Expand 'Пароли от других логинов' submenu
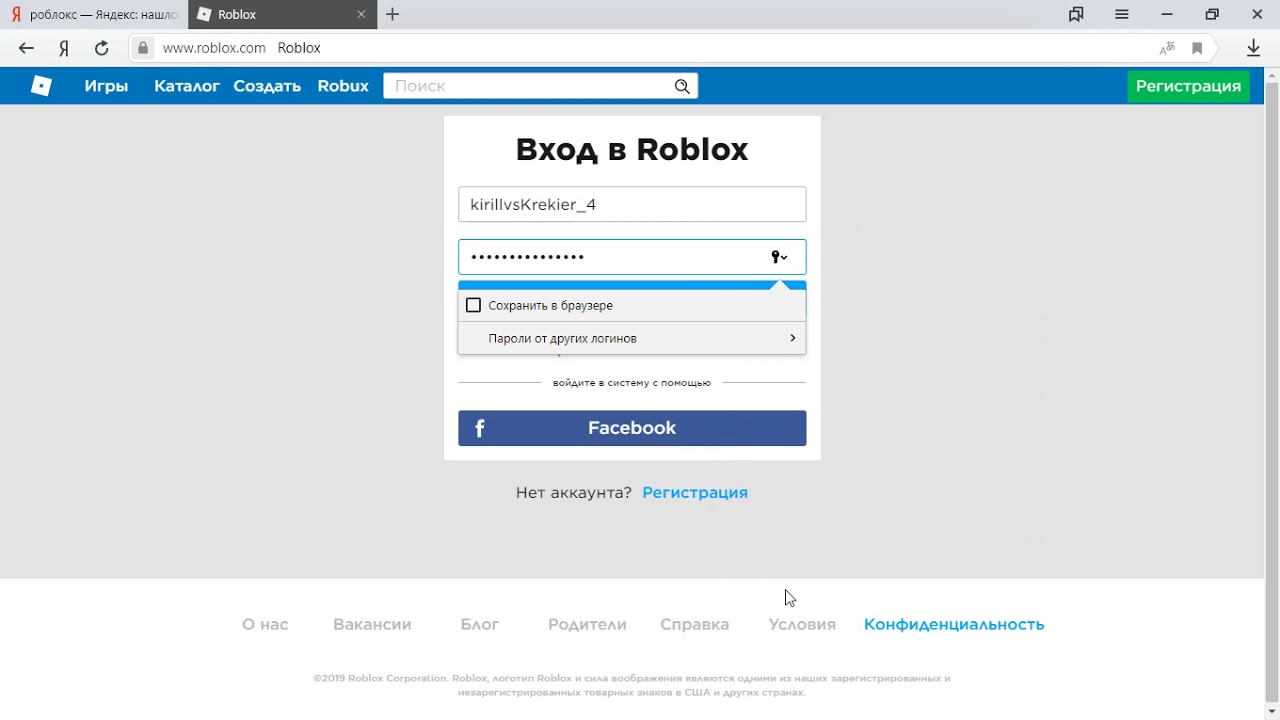 pyautogui.click(x=632, y=338)
